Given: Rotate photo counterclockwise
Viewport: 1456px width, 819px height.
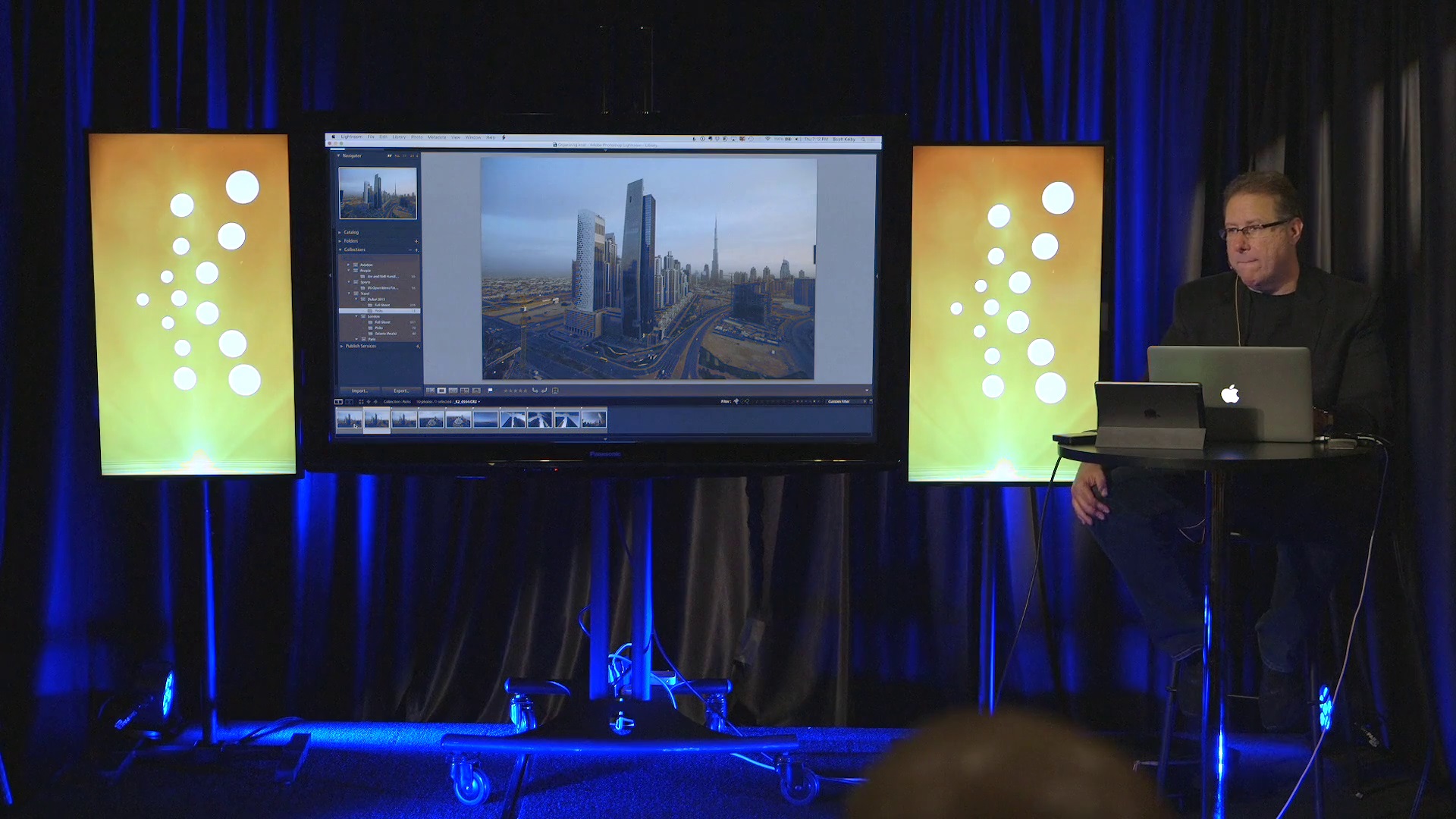Looking at the screenshot, I should point(535,391).
